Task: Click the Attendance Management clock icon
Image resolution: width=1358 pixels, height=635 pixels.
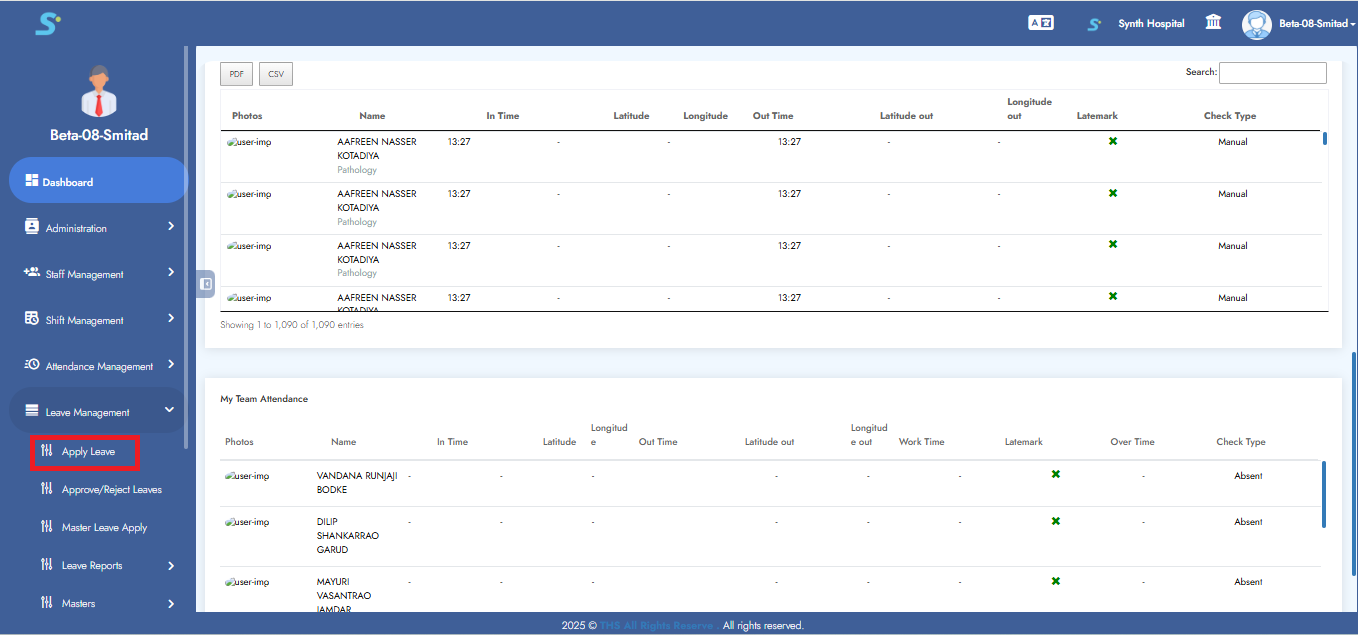Action: coord(32,365)
